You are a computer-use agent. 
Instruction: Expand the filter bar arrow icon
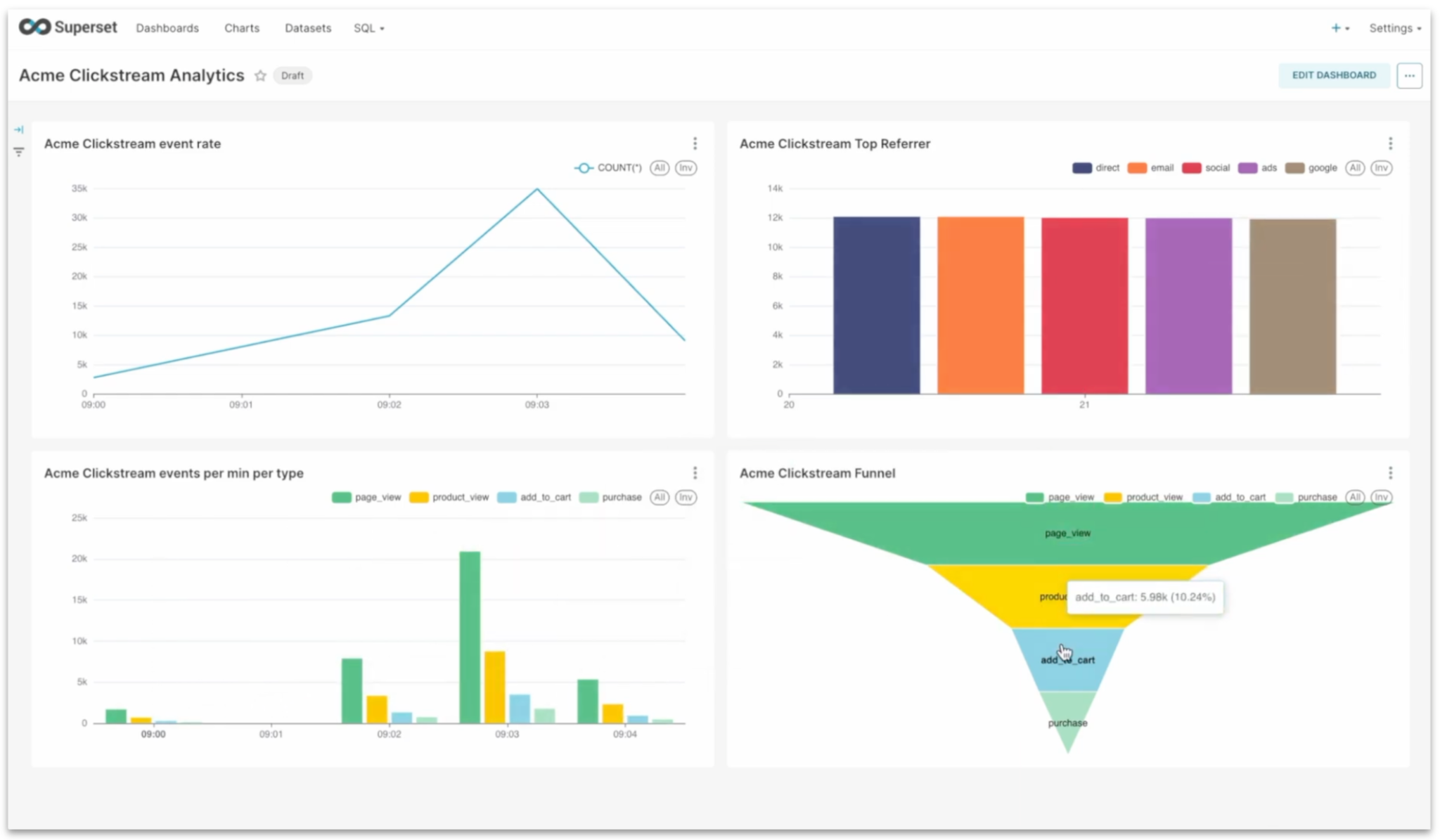click(x=19, y=129)
